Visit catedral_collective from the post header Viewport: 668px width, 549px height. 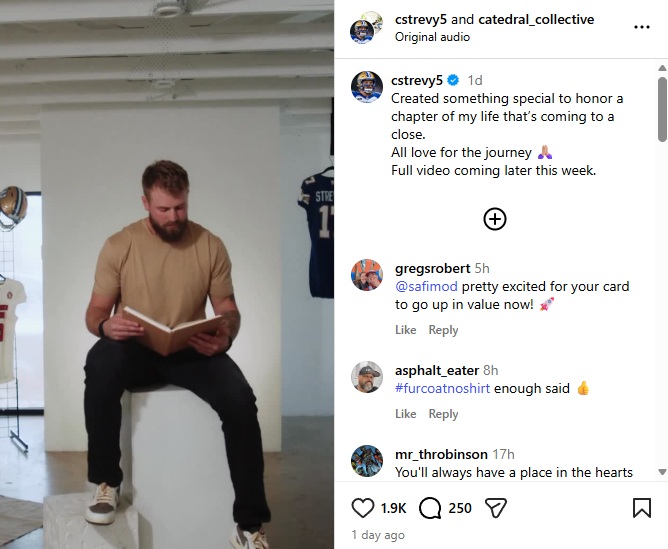coord(536,20)
